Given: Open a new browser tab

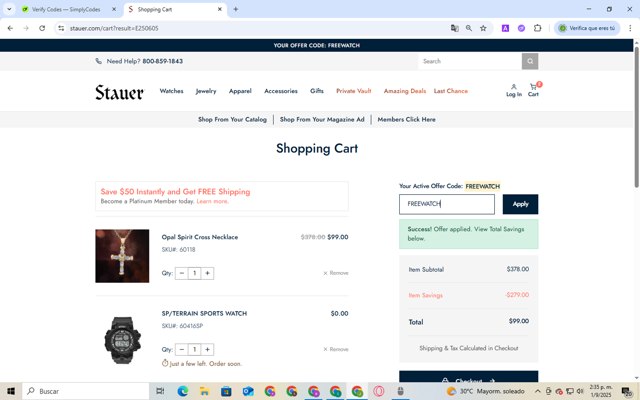Looking at the screenshot, I should [x=236, y=9].
